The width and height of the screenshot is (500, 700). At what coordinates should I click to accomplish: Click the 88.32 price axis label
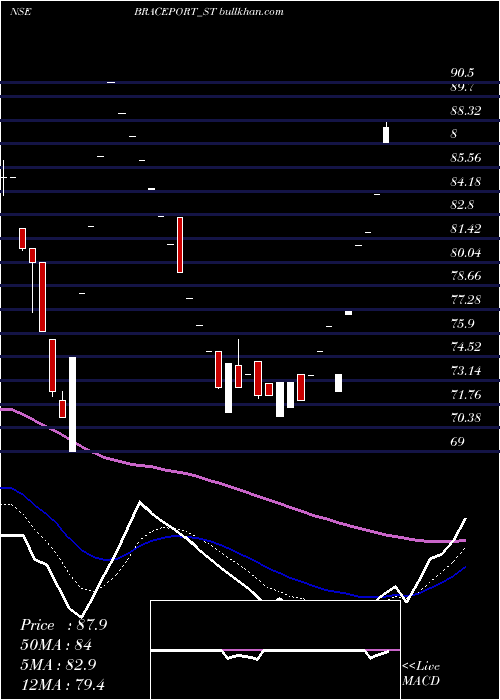(466, 111)
